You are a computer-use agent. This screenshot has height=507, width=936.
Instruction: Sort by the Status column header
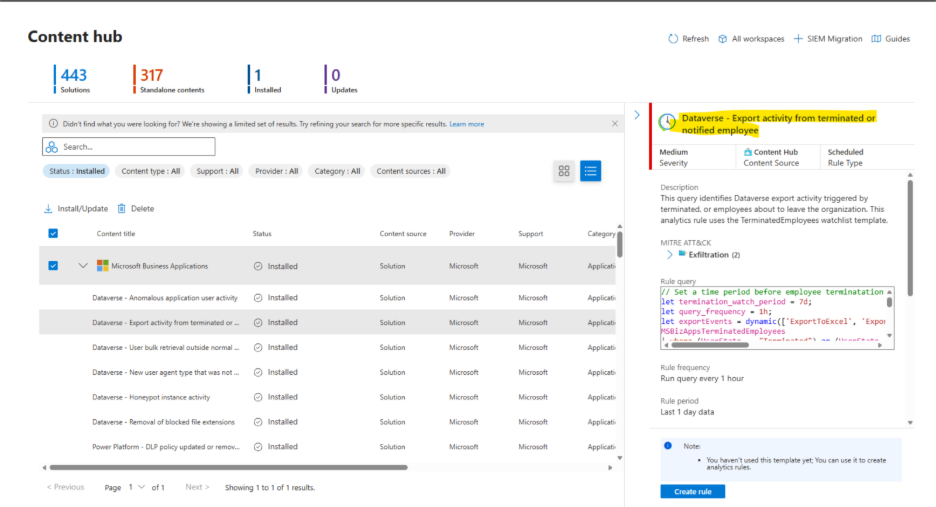coord(262,234)
